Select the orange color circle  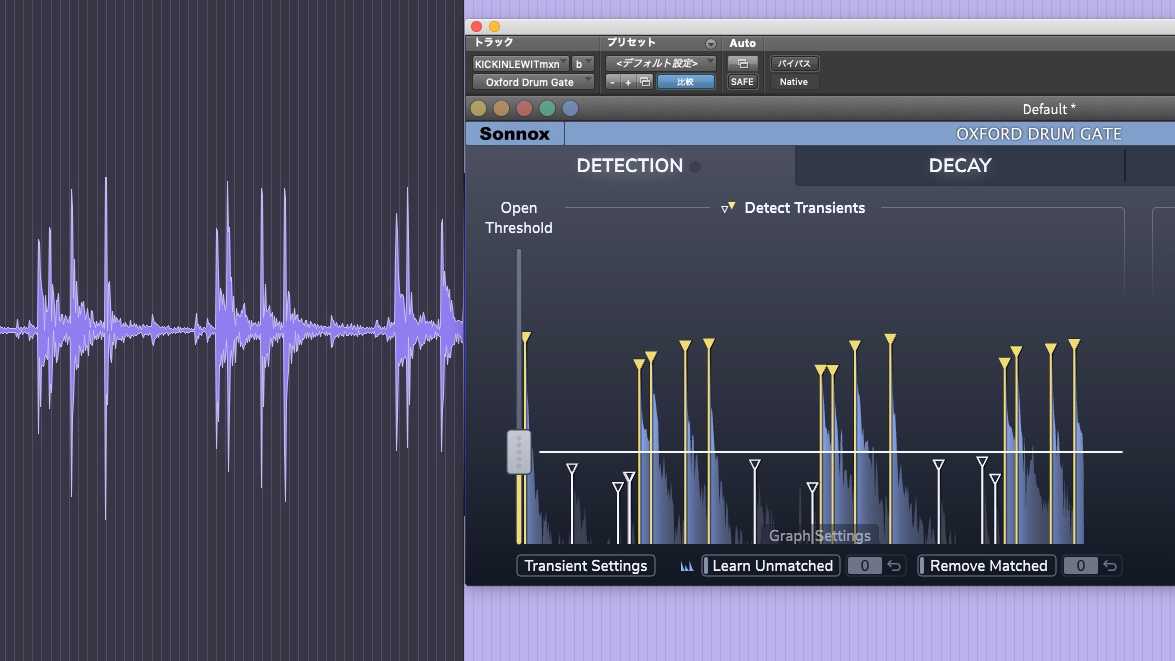coord(501,109)
